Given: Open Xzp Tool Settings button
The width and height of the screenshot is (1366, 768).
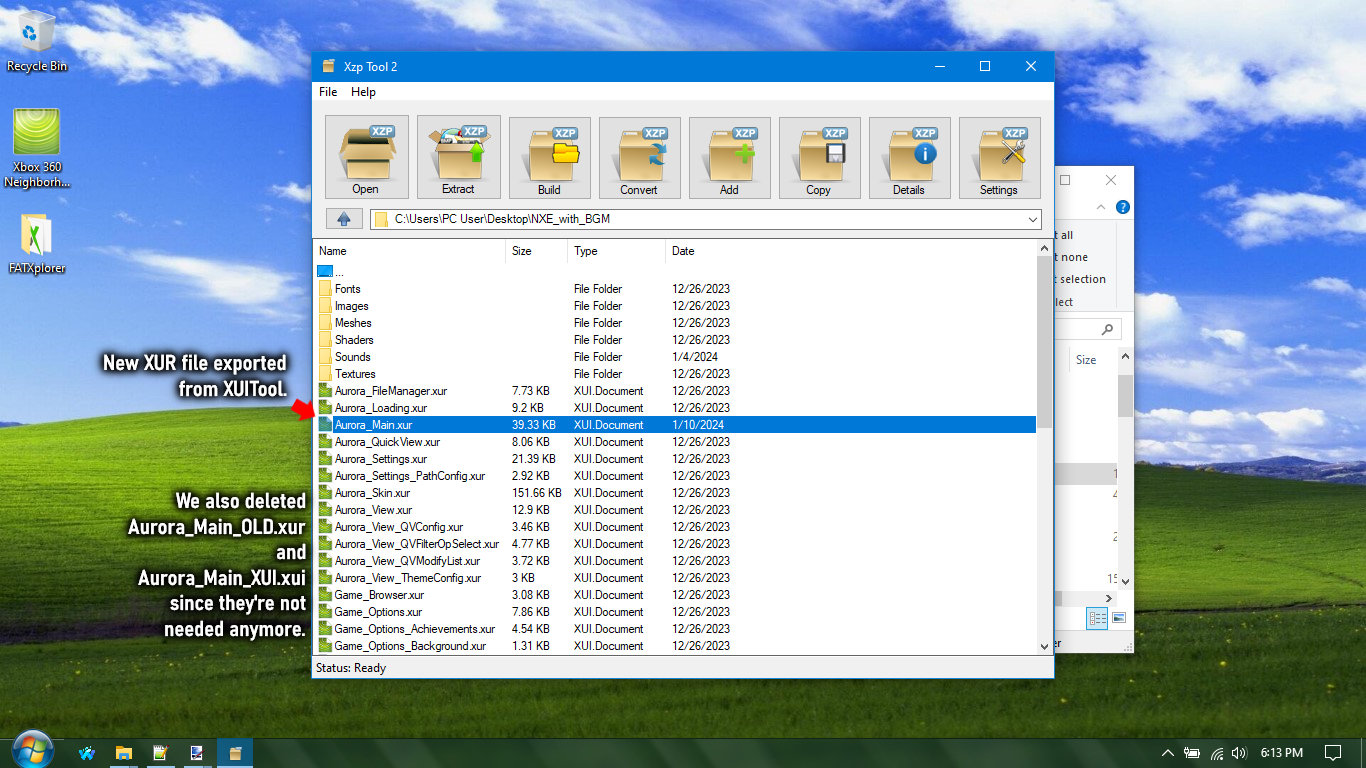Looking at the screenshot, I should pyautogui.click(x=999, y=157).
